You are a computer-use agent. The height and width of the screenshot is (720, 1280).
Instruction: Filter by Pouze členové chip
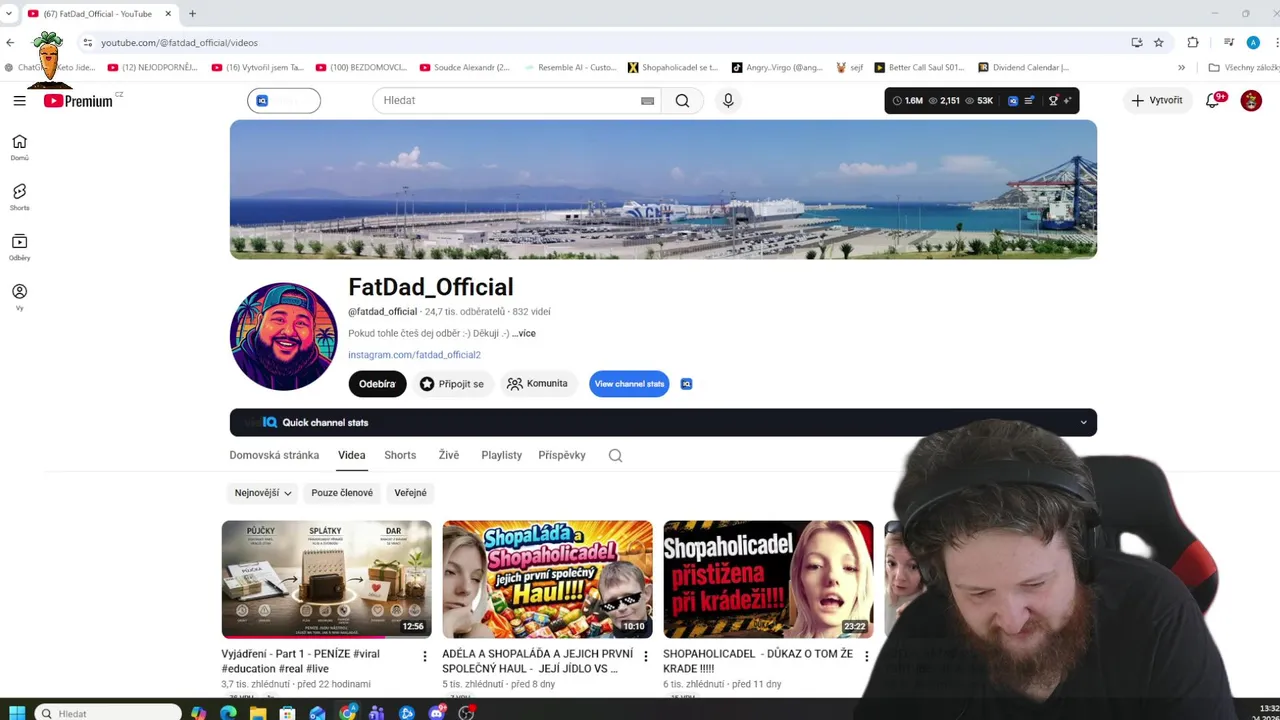coord(342,493)
